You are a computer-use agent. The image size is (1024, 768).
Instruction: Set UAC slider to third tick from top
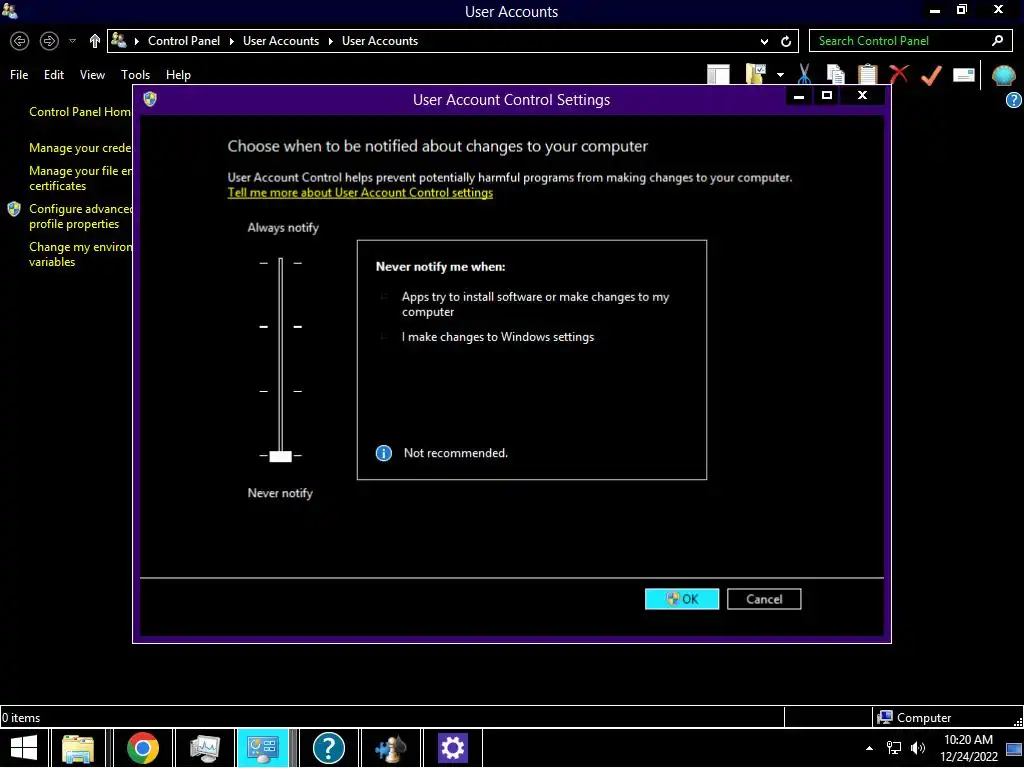pyautogui.click(x=281, y=391)
